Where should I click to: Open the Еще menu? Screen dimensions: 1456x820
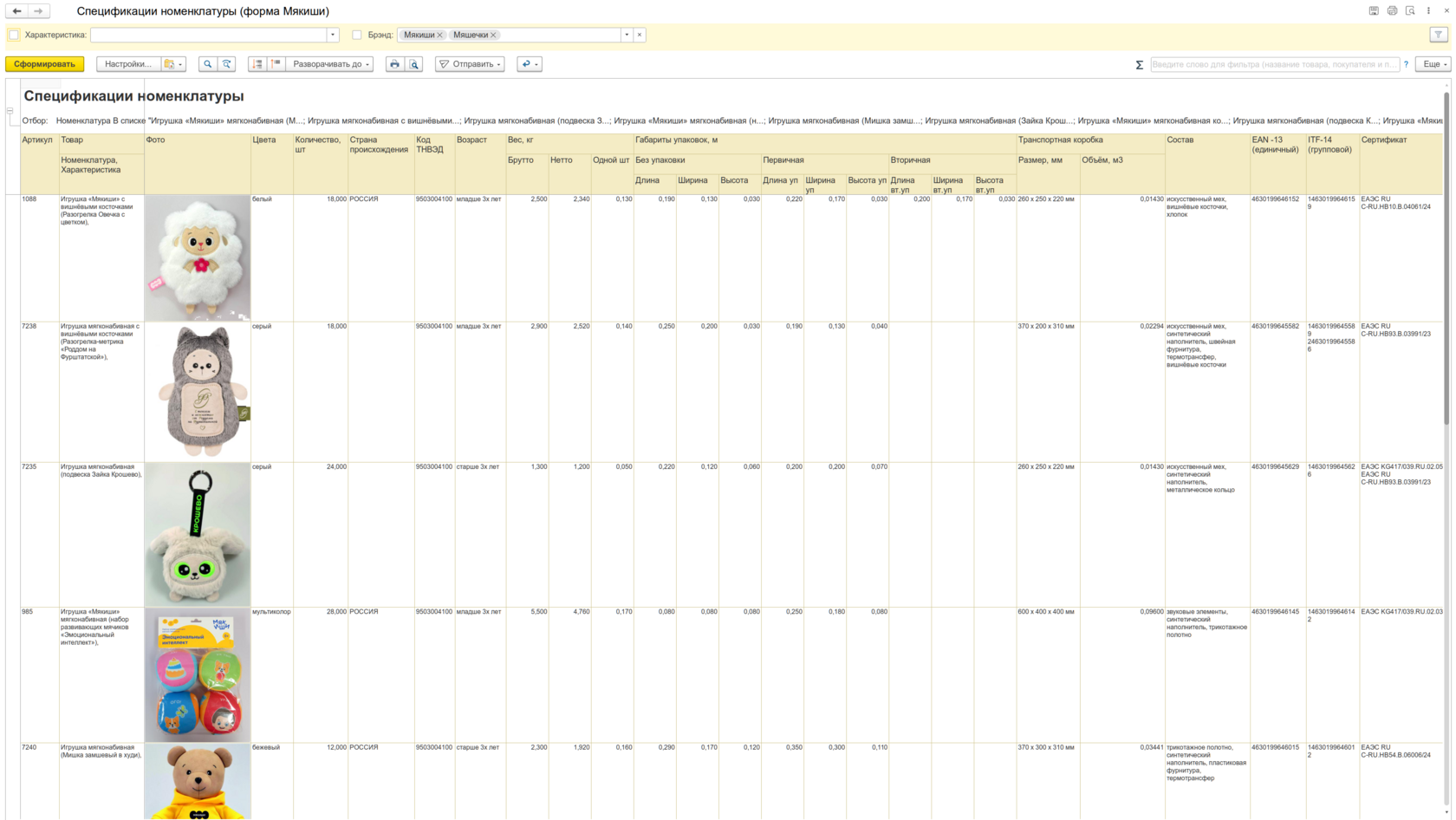1433,64
